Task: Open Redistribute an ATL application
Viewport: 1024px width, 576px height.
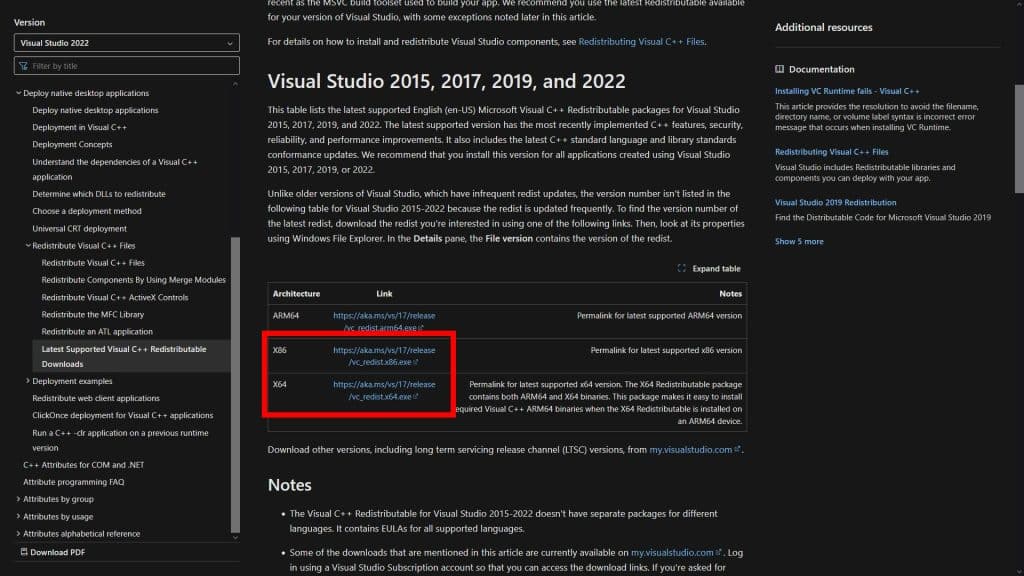Action: pyautogui.click(x=97, y=332)
